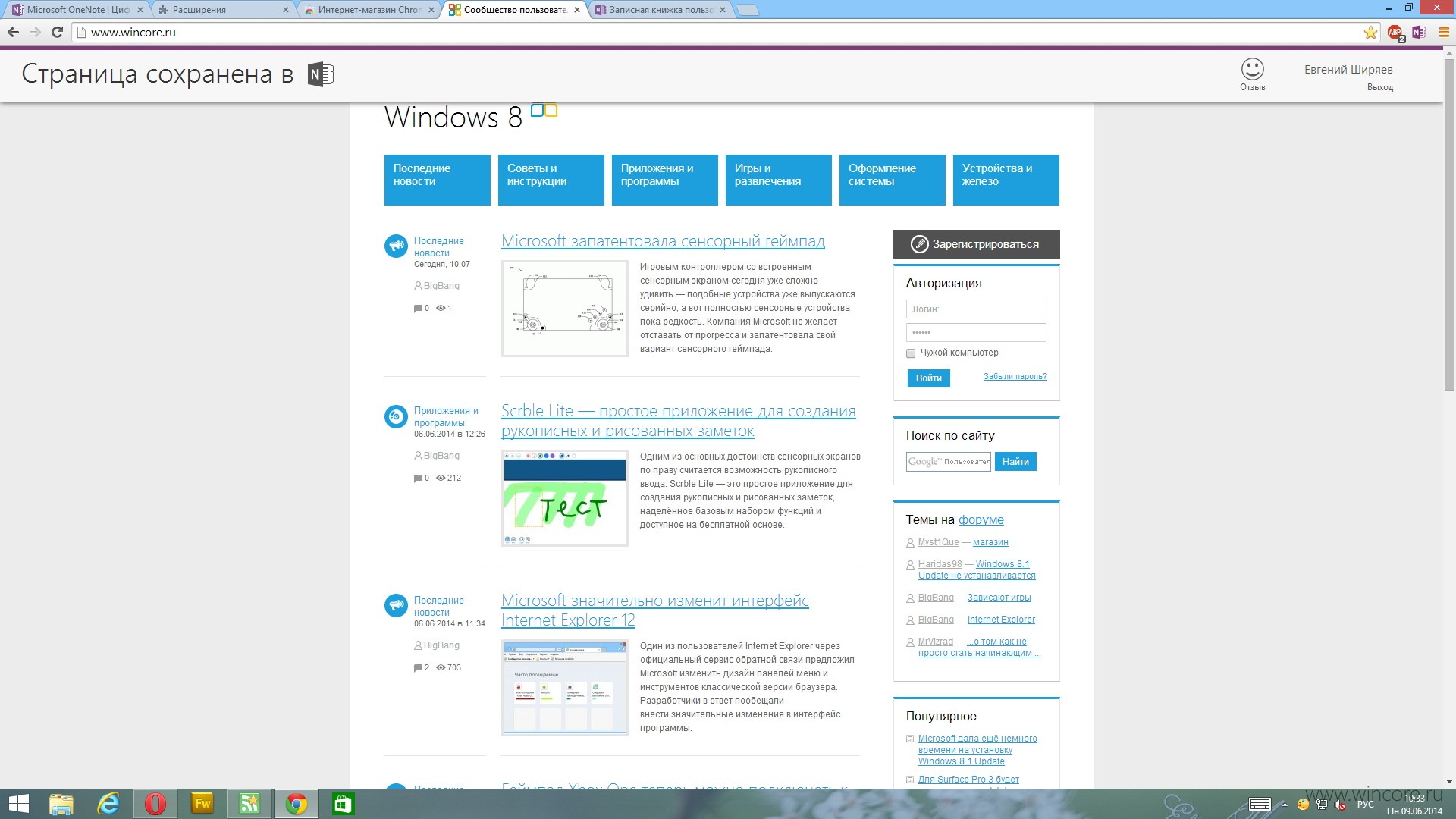Launch Internet Explorer from the taskbar
This screenshot has height=819, width=1456.
(108, 804)
